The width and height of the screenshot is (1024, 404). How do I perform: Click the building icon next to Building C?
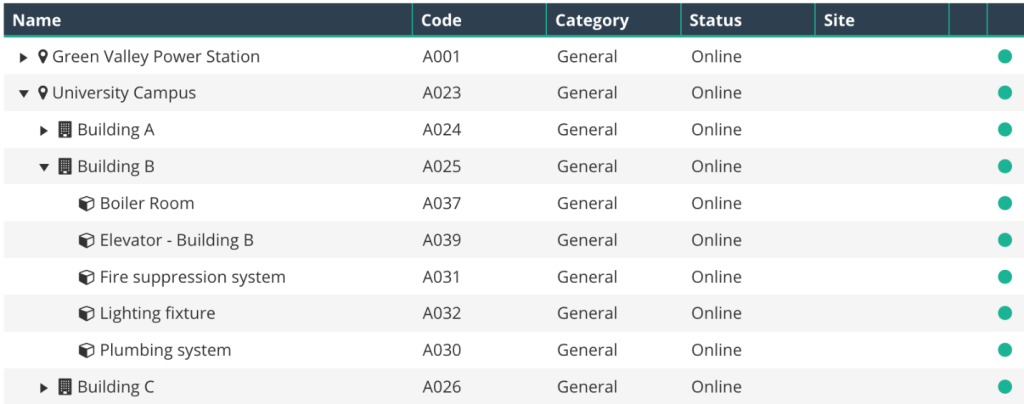click(x=65, y=387)
